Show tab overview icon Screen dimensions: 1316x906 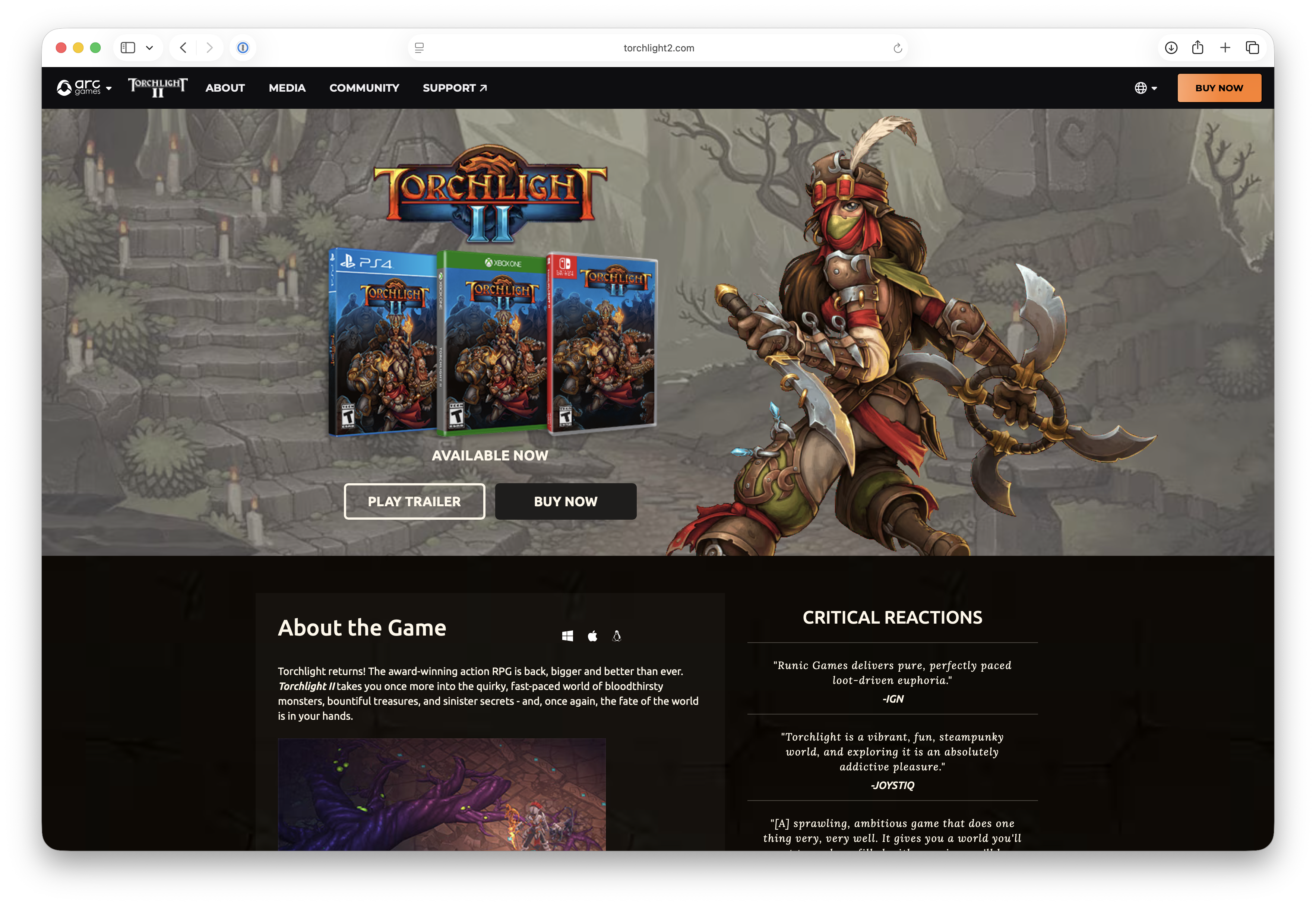tap(1252, 48)
